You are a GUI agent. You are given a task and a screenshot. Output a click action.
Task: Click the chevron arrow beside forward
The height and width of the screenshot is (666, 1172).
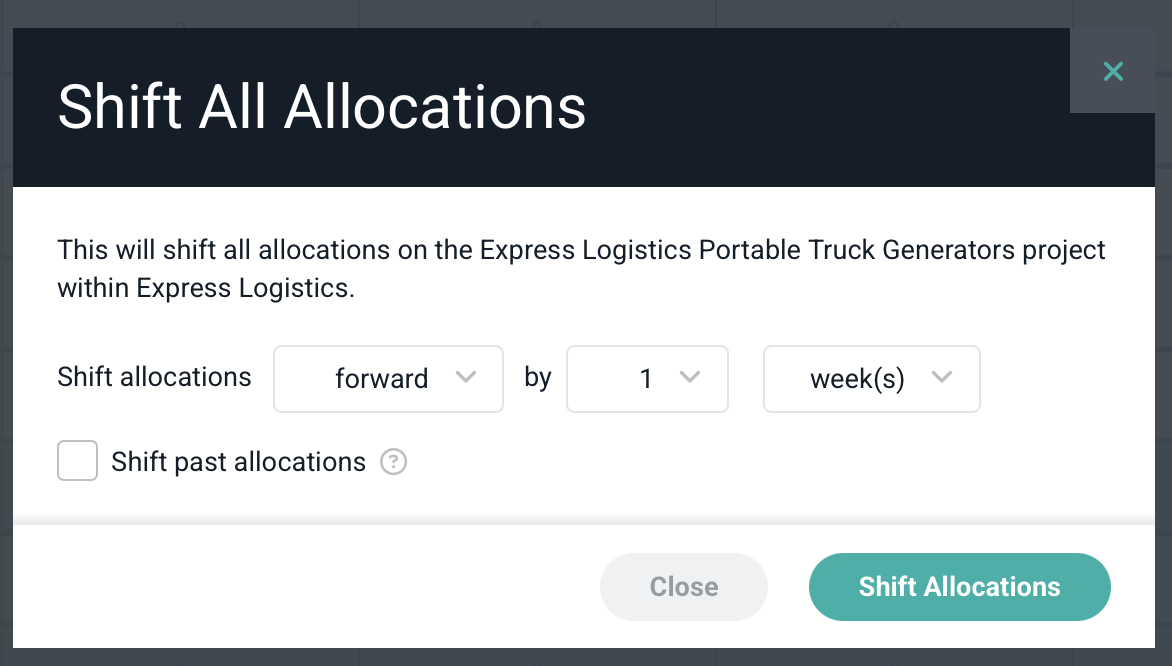click(x=465, y=378)
